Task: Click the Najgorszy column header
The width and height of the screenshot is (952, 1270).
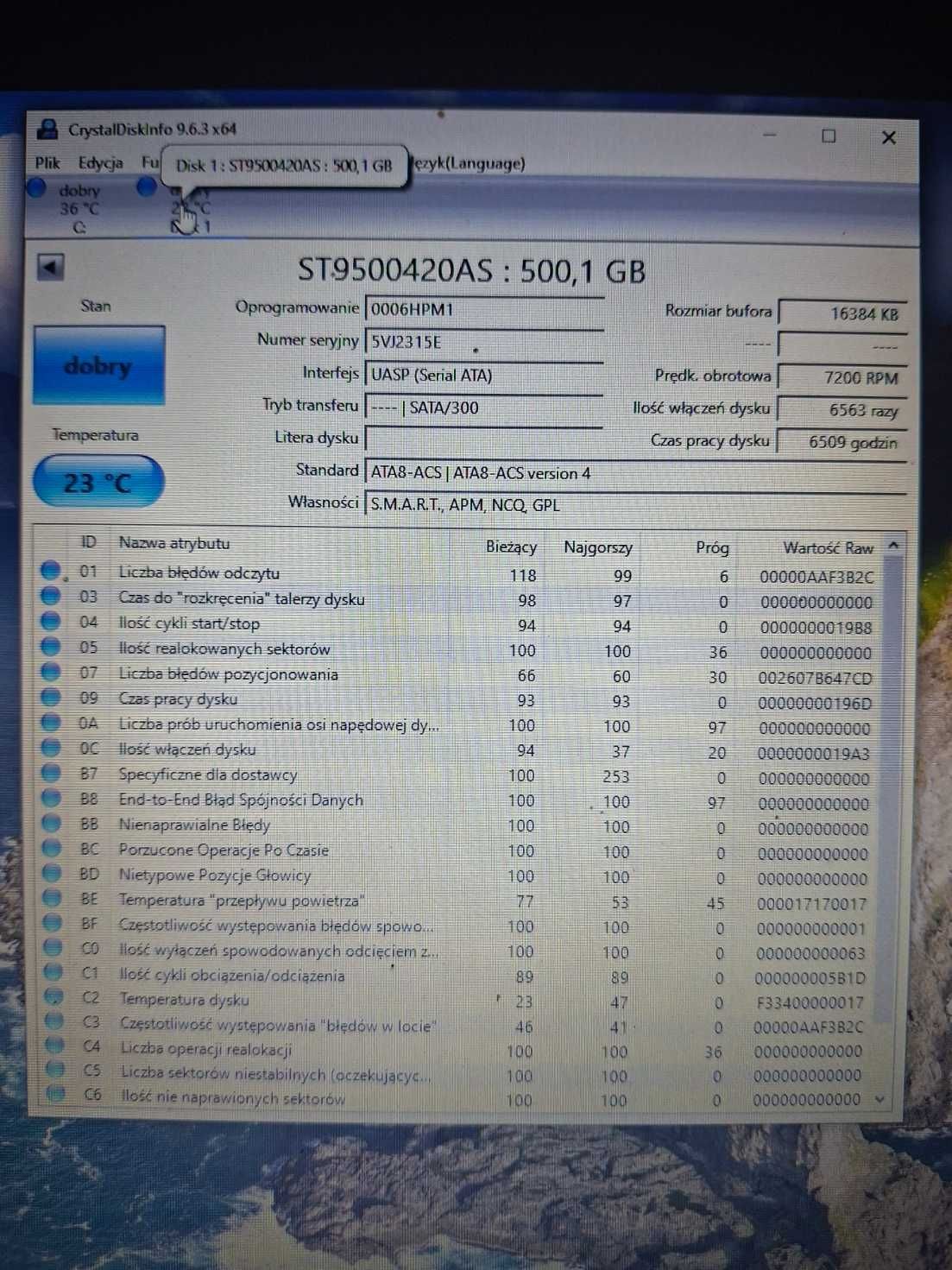Action: pos(598,547)
